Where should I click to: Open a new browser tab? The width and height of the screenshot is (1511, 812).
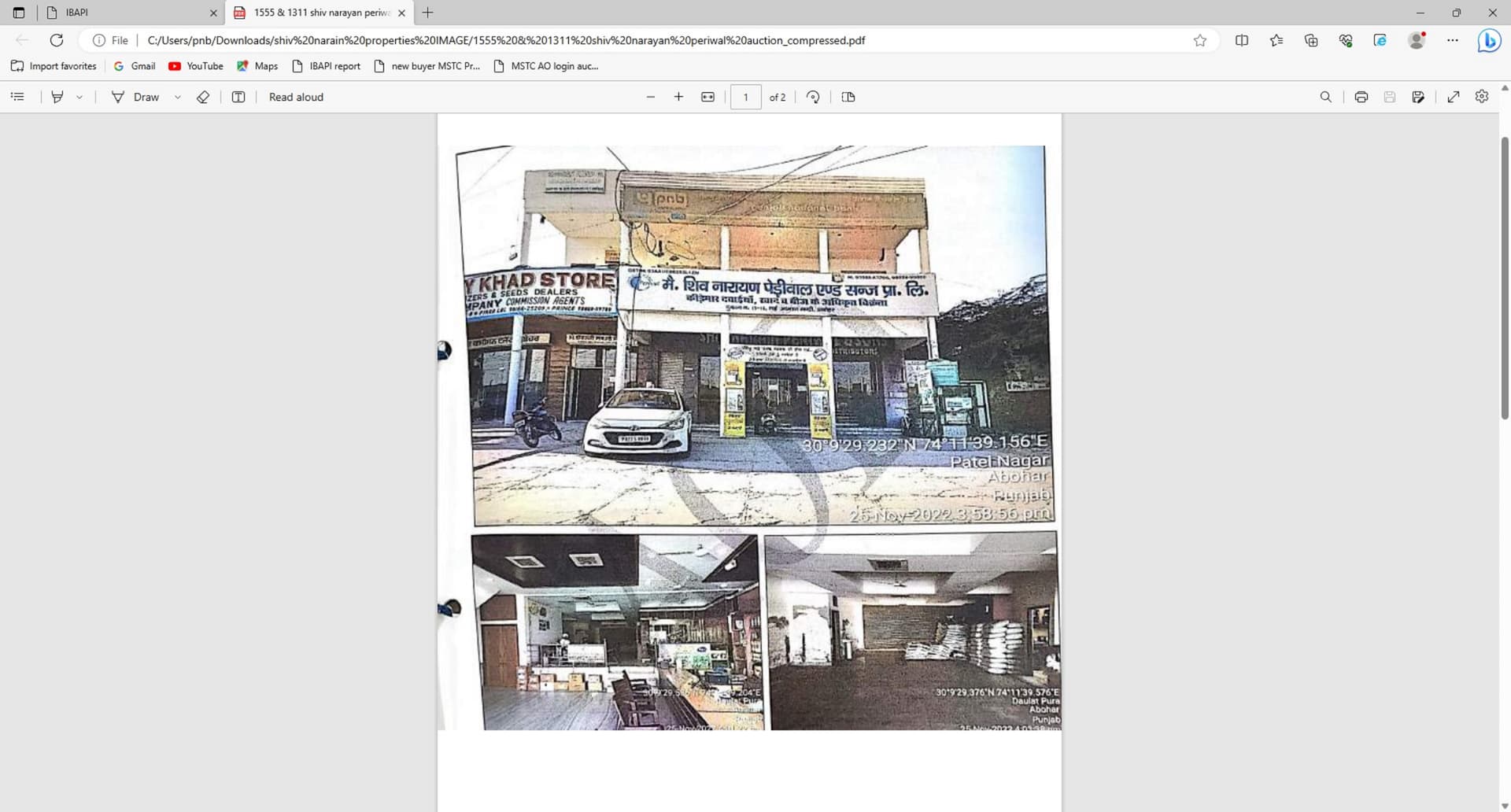[x=427, y=13]
